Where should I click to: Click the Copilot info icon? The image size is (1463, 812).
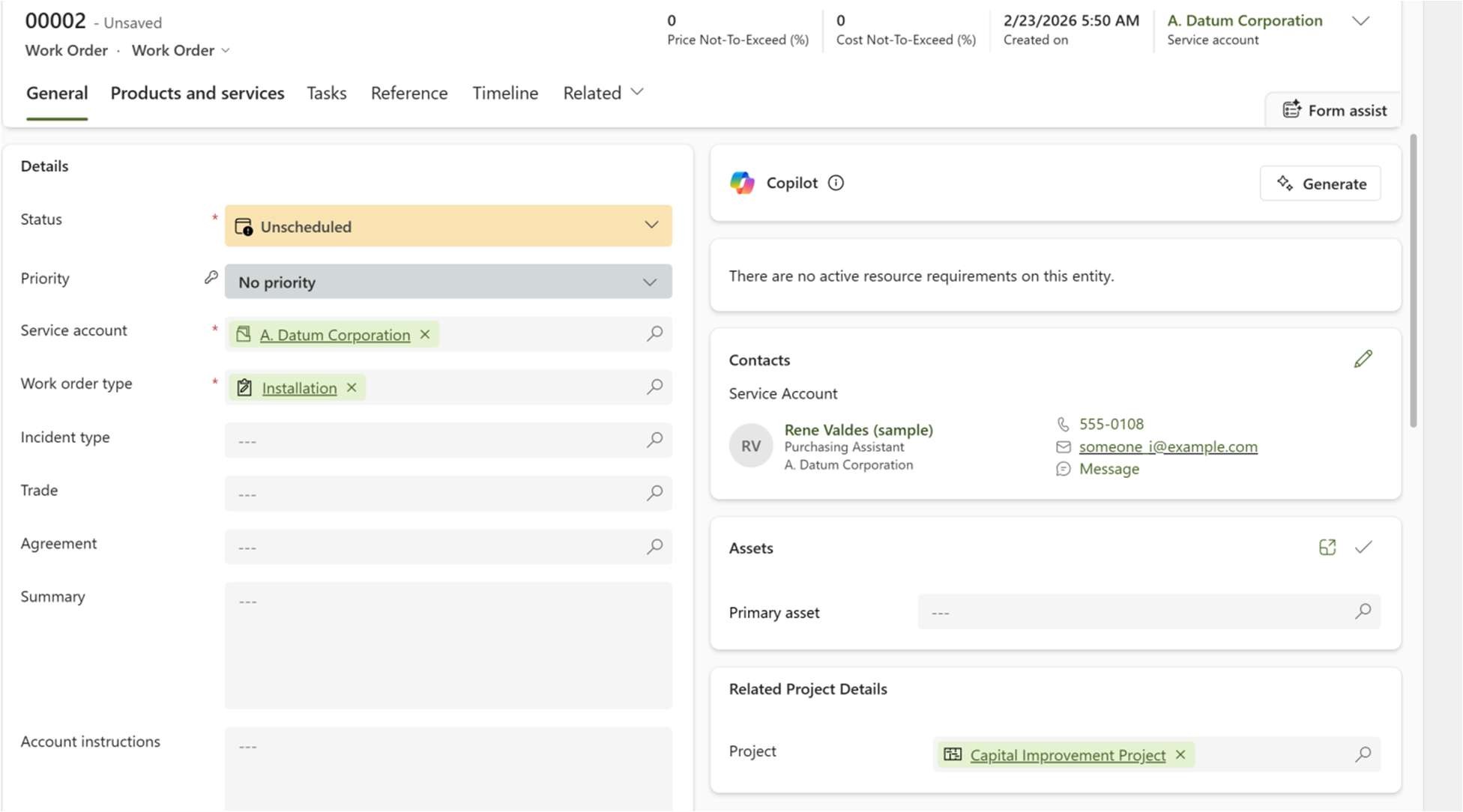click(x=836, y=183)
